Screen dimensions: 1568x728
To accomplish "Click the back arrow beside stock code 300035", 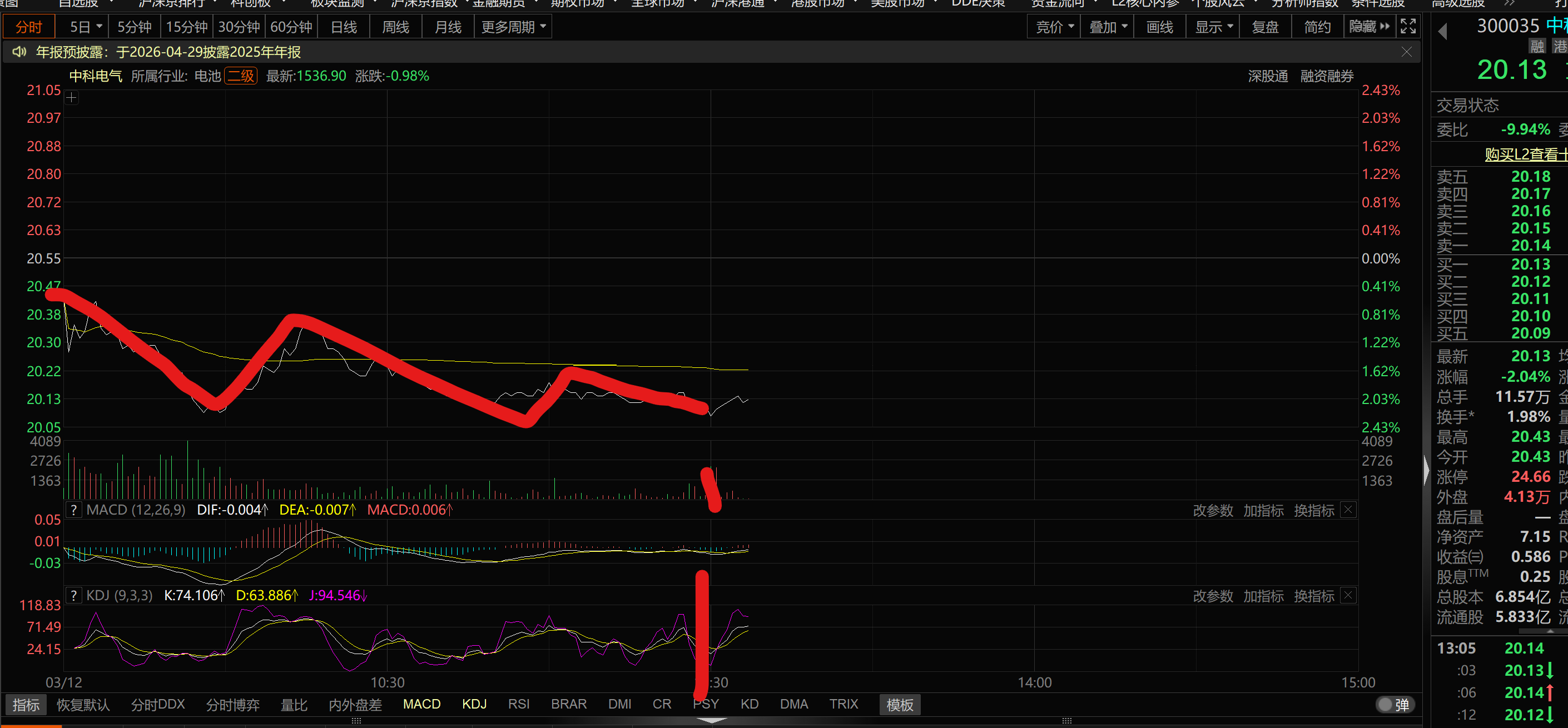I will [x=1442, y=31].
